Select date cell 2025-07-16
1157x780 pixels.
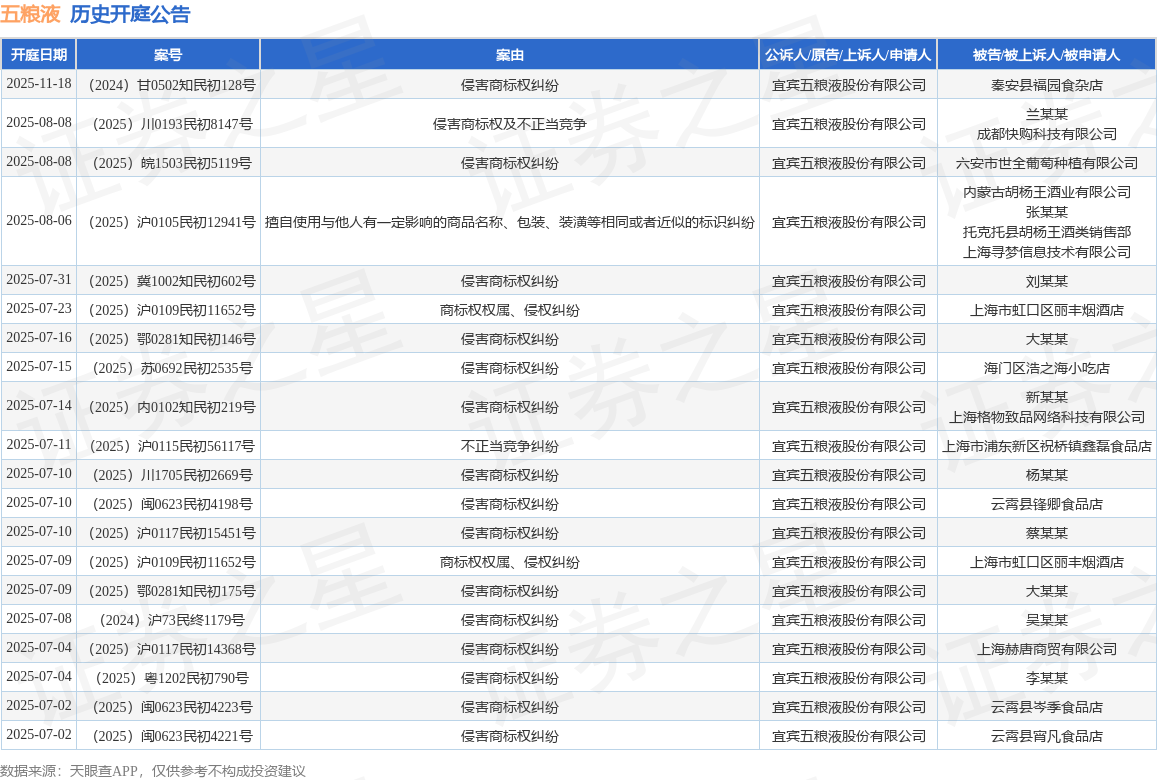click(x=39, y=337)
